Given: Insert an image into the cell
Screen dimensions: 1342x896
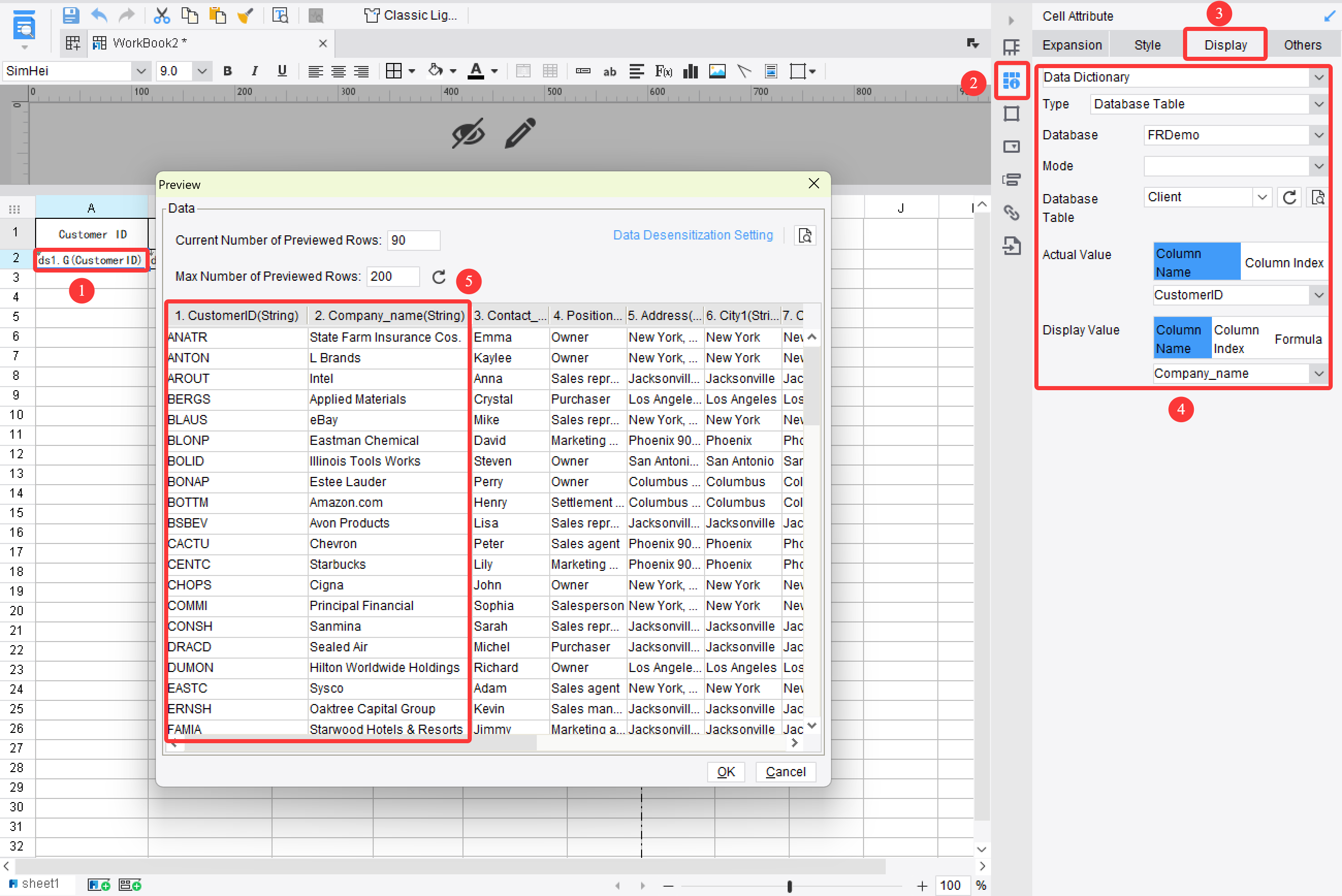Looking at the screenshot, I should tap(717, 71).
